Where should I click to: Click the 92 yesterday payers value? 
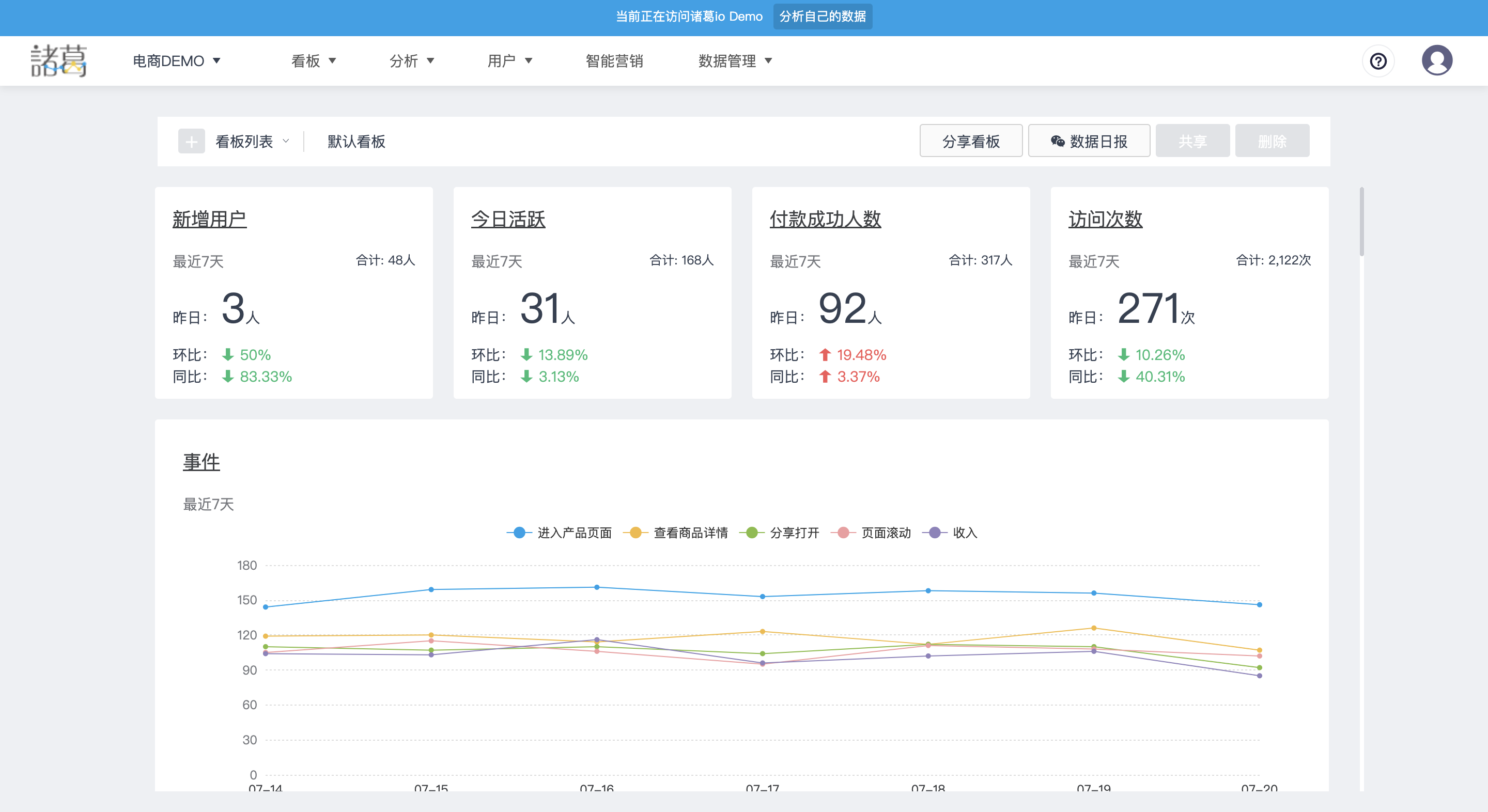(842, 308)
